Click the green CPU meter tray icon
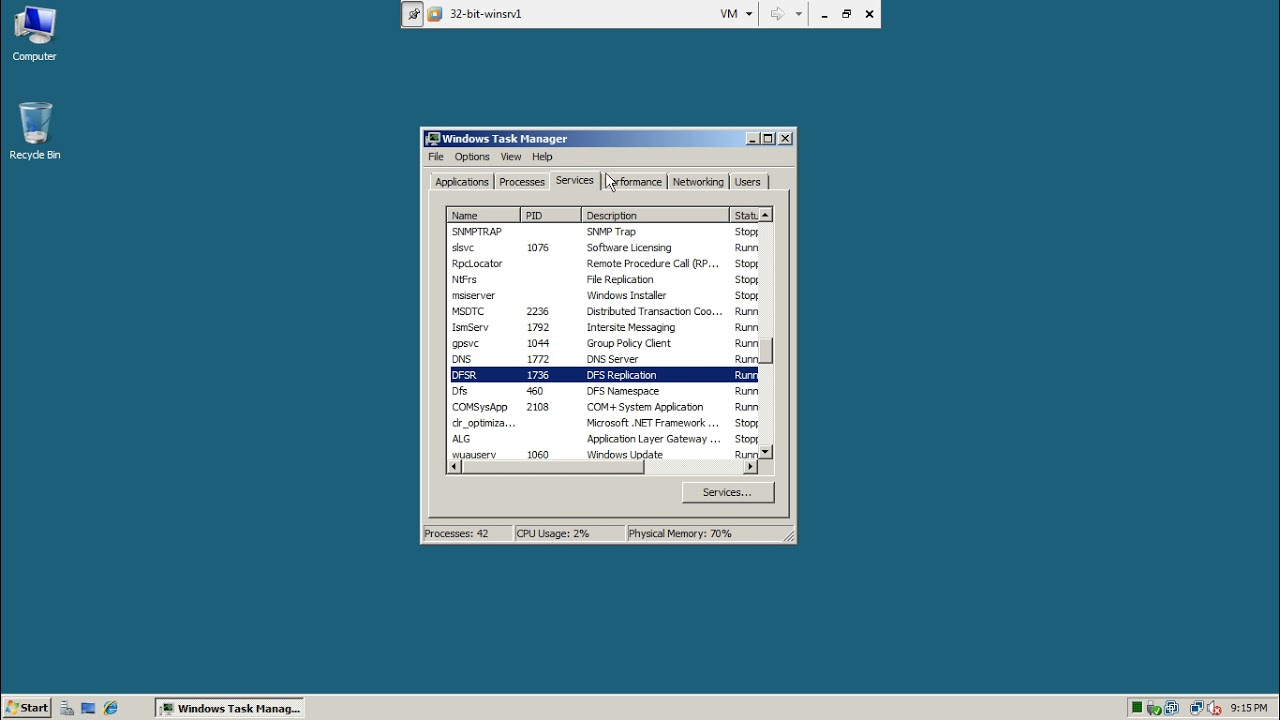Image resolution: width=1280 pixels, height=720 pixels. click(1137, 708)
